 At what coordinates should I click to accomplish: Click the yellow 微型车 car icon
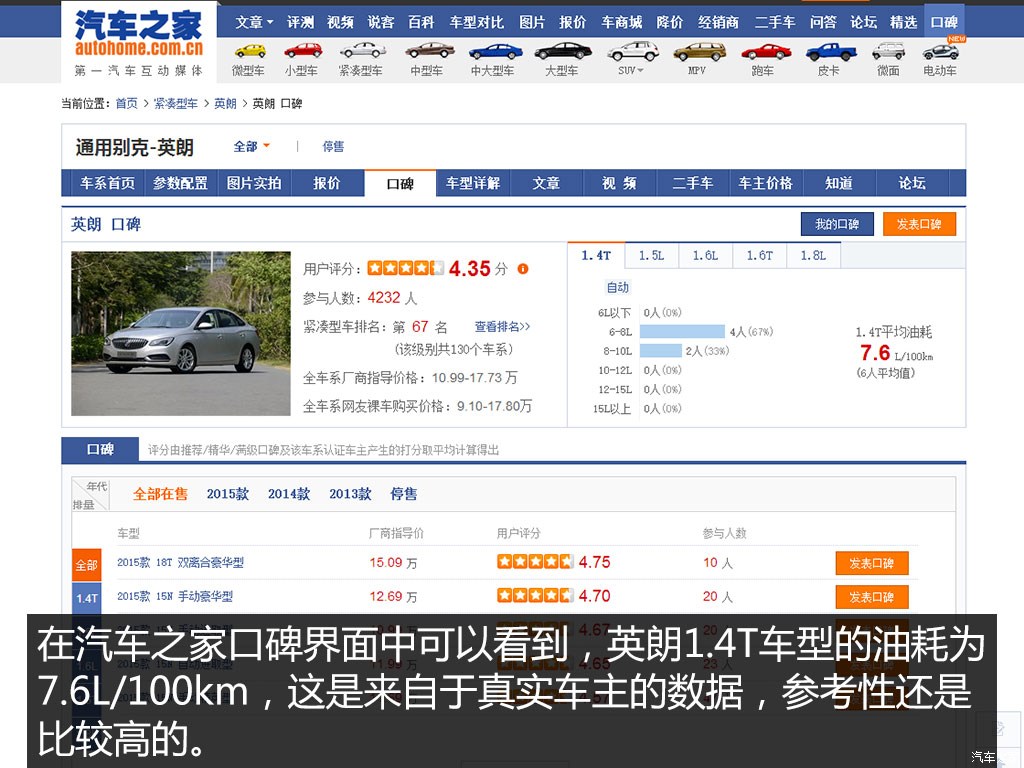(x=249, y=51)
